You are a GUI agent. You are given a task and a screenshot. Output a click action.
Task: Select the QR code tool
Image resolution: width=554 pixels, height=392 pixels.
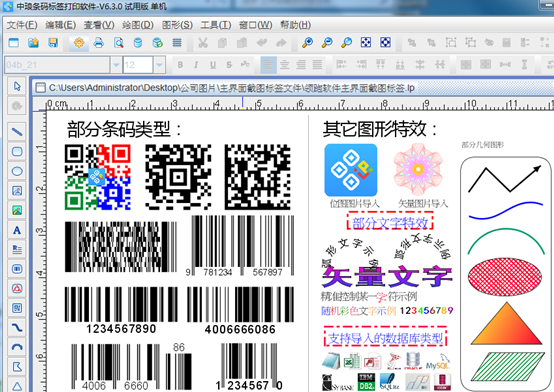click(17, 308)
